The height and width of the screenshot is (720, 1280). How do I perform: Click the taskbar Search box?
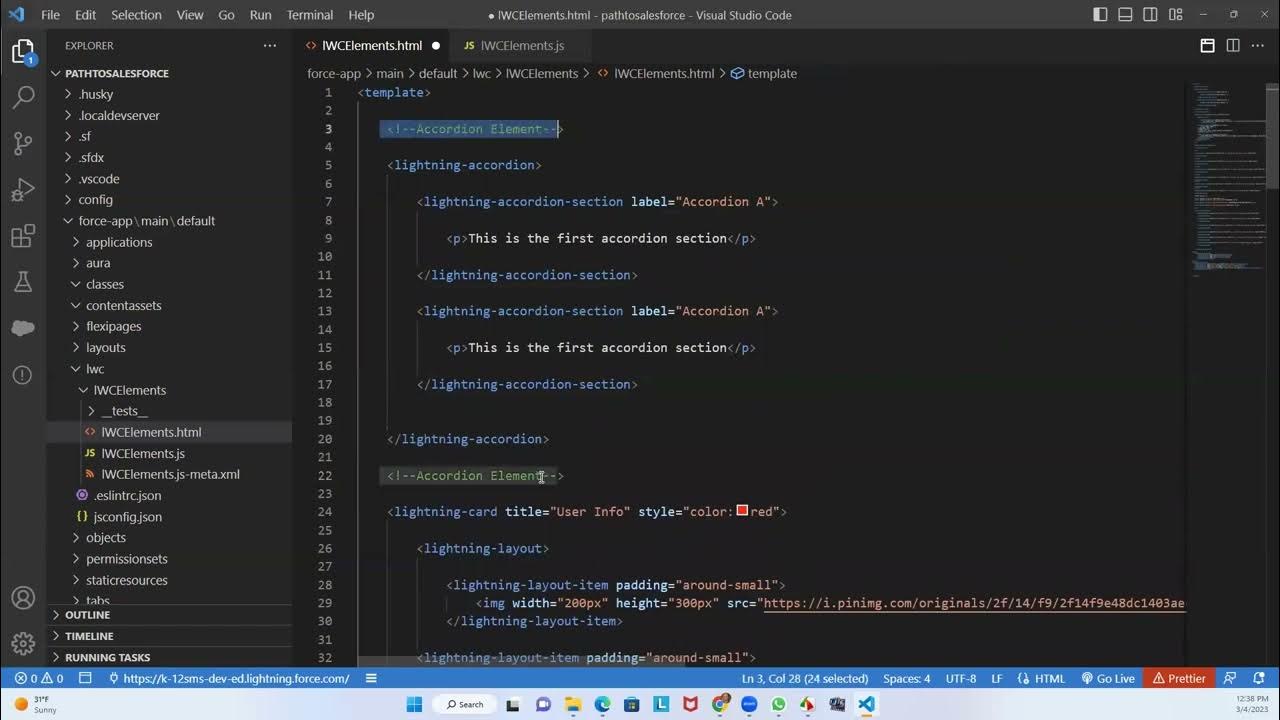(464, 704)
